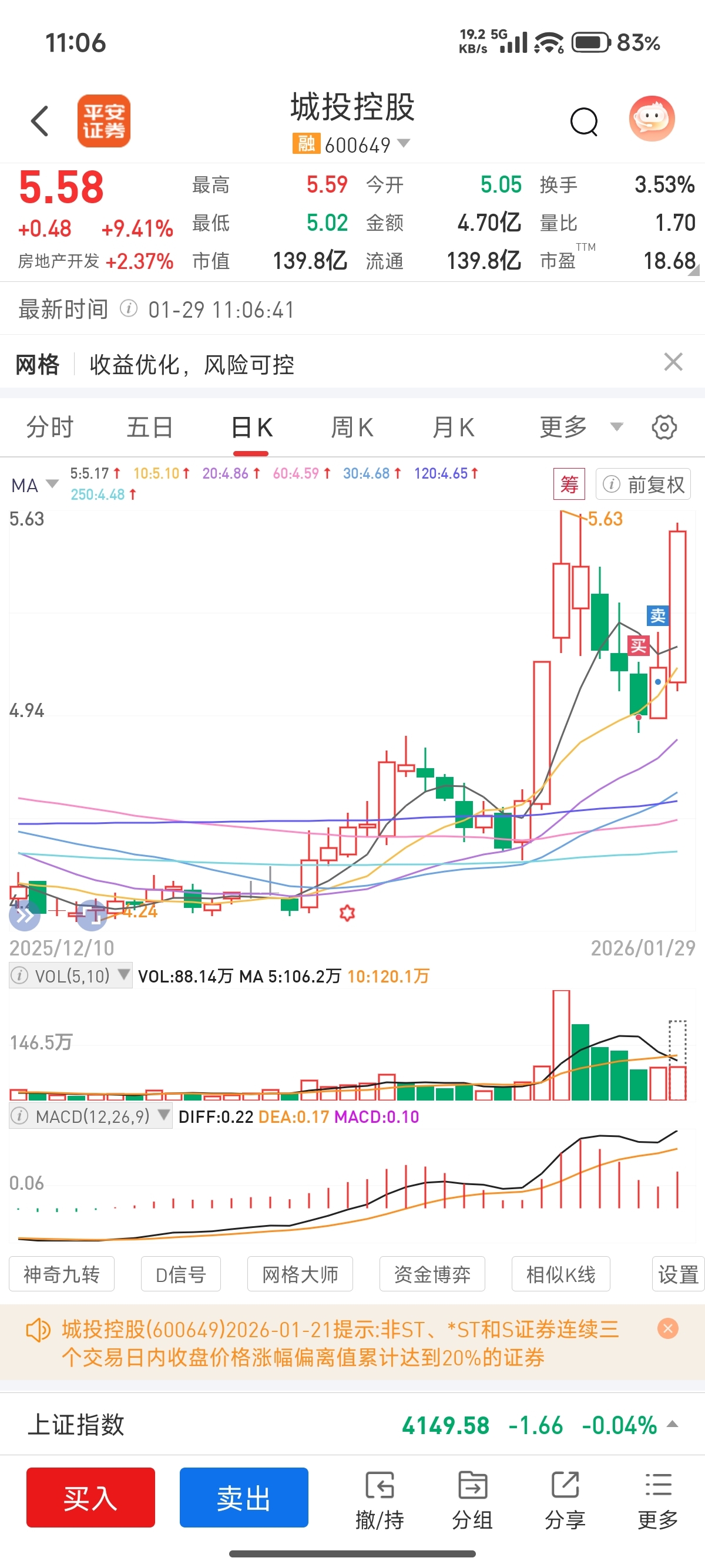
Task: Tap the info icon beside 最新时间
Action: pyautogui.click(x=129, y=309)
